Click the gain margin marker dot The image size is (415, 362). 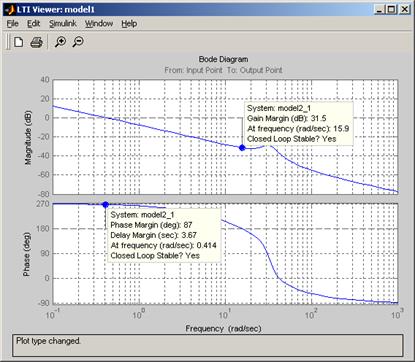[242, 148]
